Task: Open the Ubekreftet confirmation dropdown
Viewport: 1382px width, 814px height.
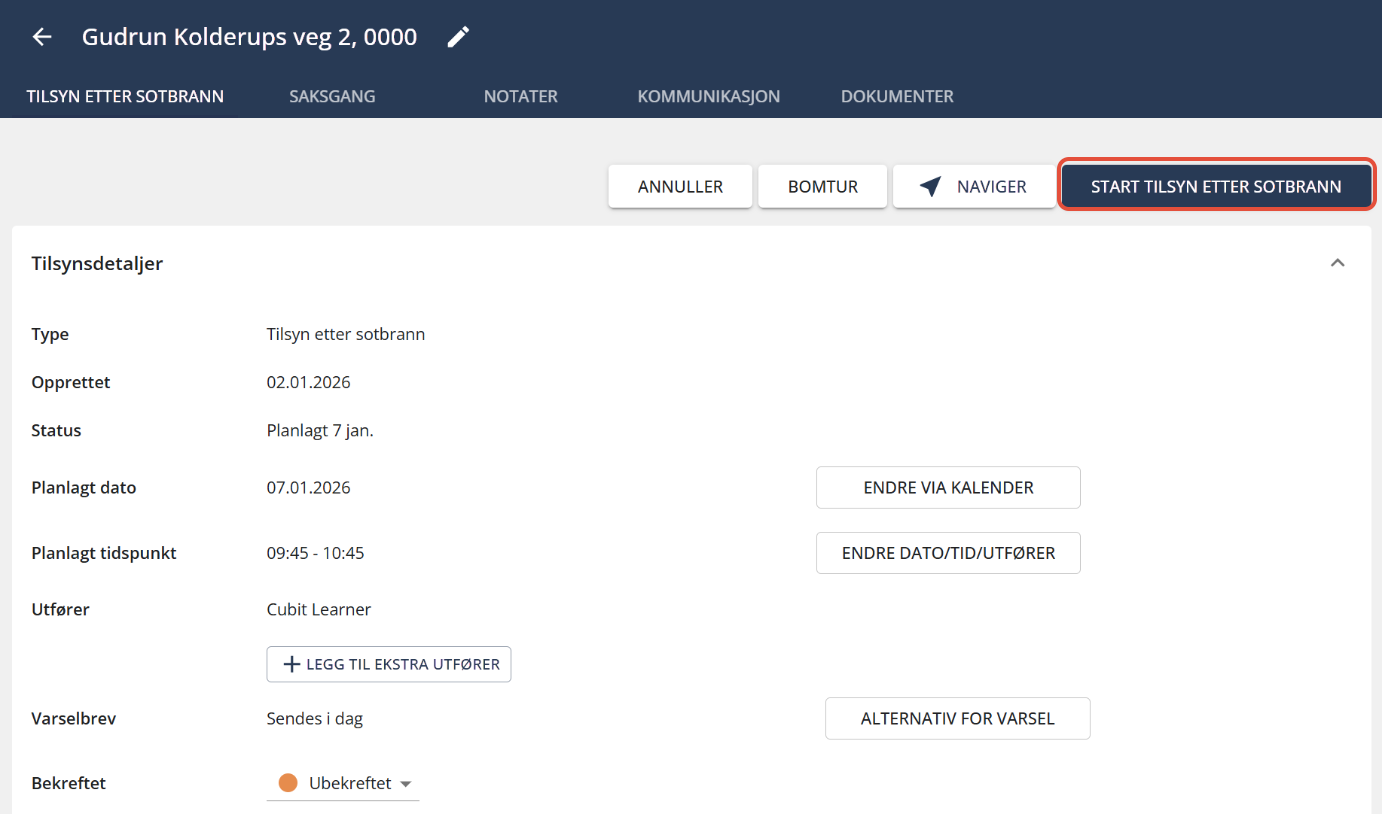Action: pos(343,783)
